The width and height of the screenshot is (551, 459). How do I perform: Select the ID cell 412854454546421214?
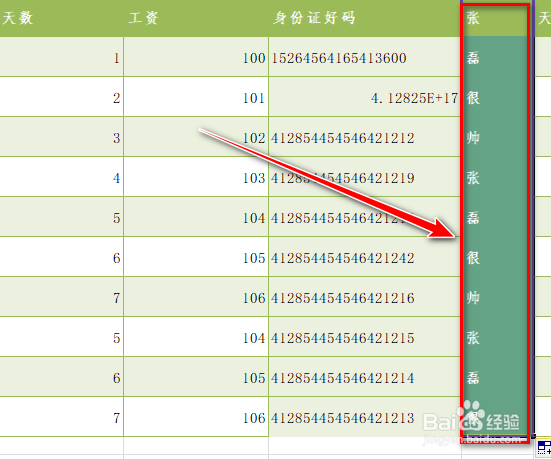click(x=365, y=377)
